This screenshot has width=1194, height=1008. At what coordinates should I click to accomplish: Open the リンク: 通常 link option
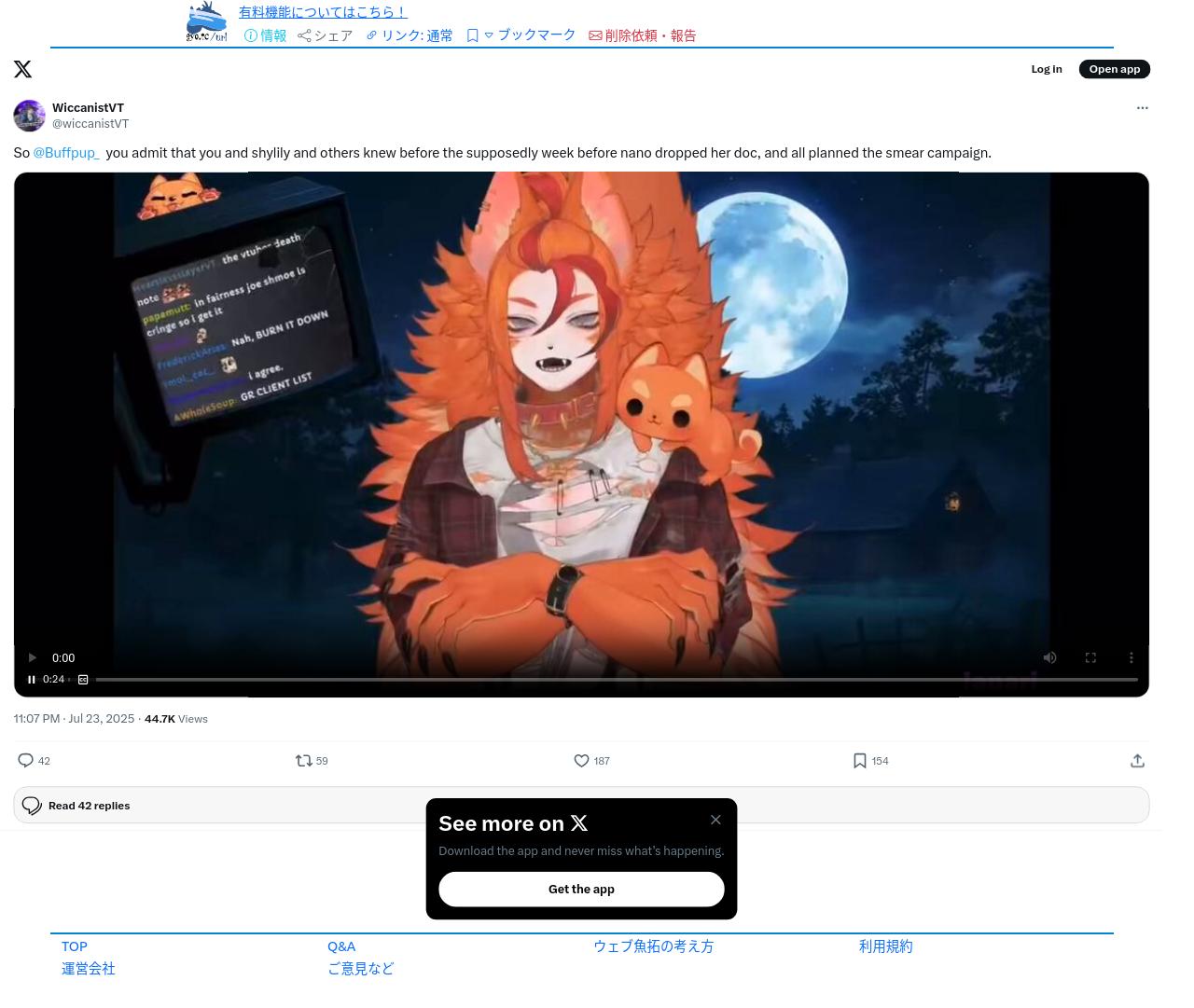(409, 35)
